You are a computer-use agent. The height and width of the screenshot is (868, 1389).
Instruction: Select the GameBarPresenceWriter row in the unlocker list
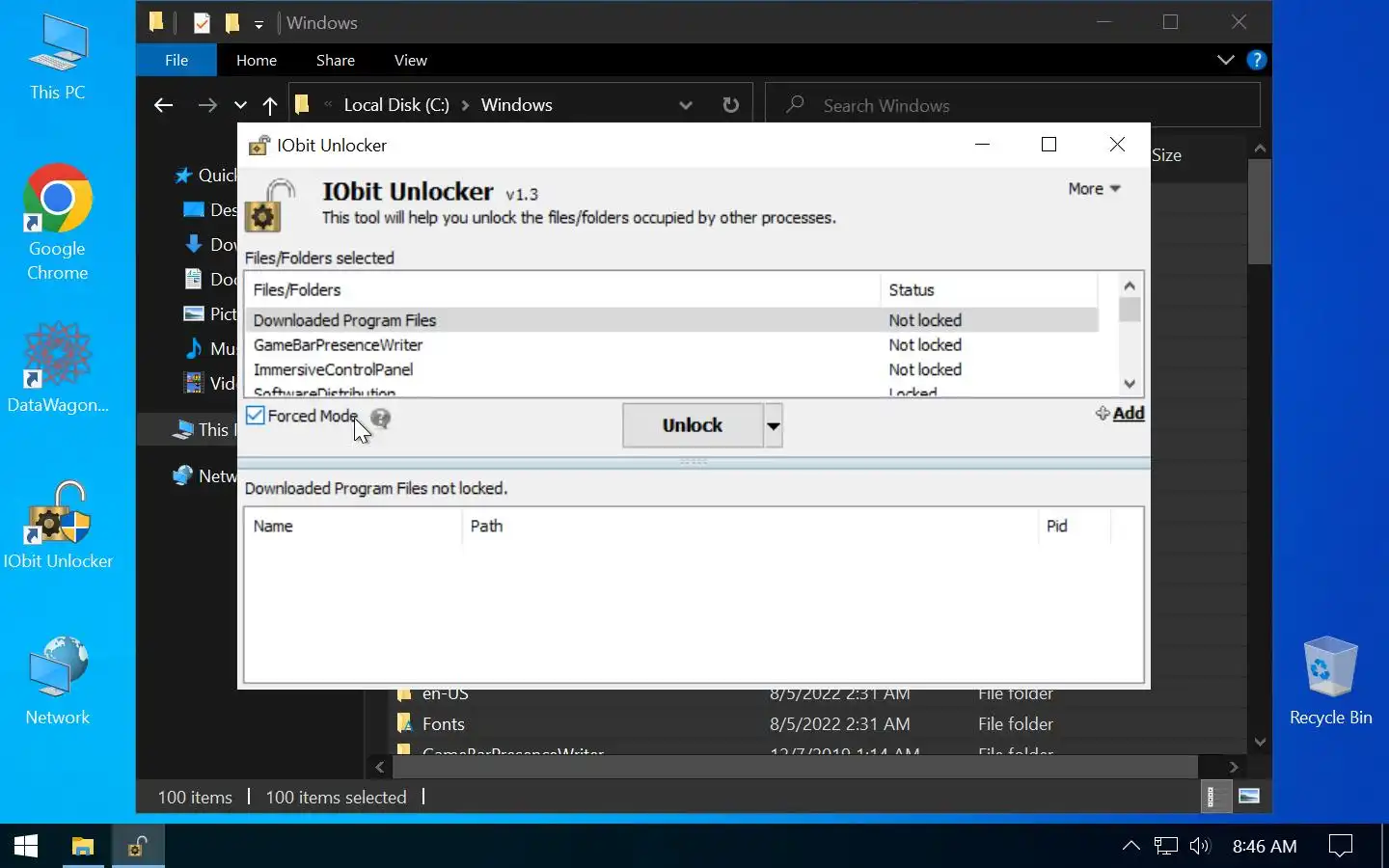[671, 345]
